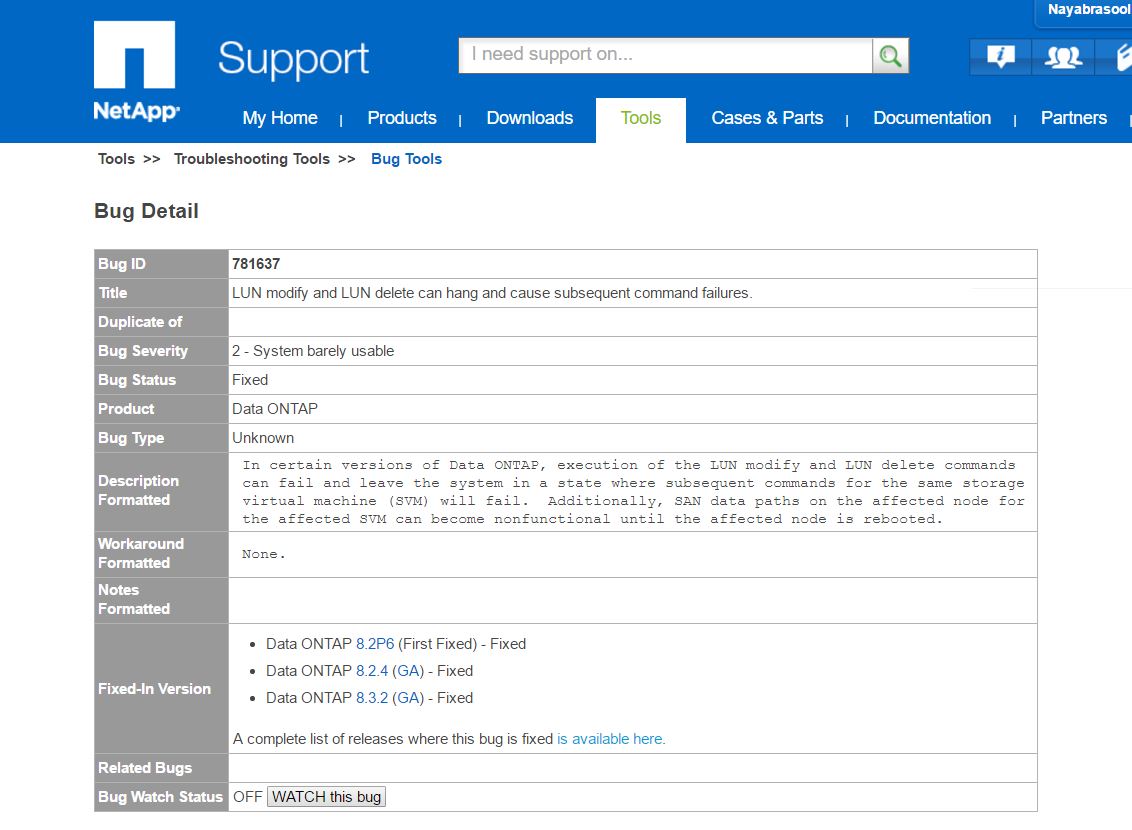Click the description paragraph 'In certain versions of Data ONTAP'
This screenshot has width=1132, height=830.
point(633,492)
